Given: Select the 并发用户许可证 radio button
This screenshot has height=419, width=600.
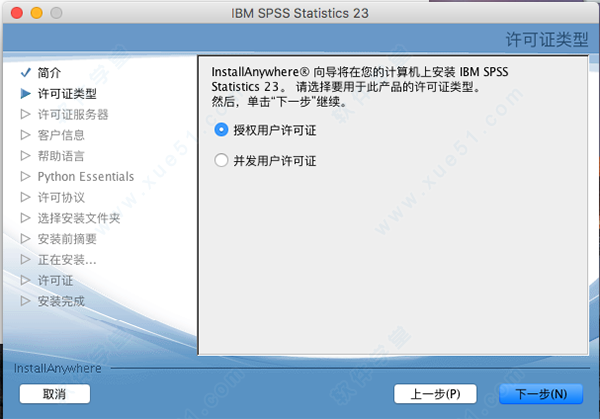Looking at the screenshot, I should [x=221, y=160].
